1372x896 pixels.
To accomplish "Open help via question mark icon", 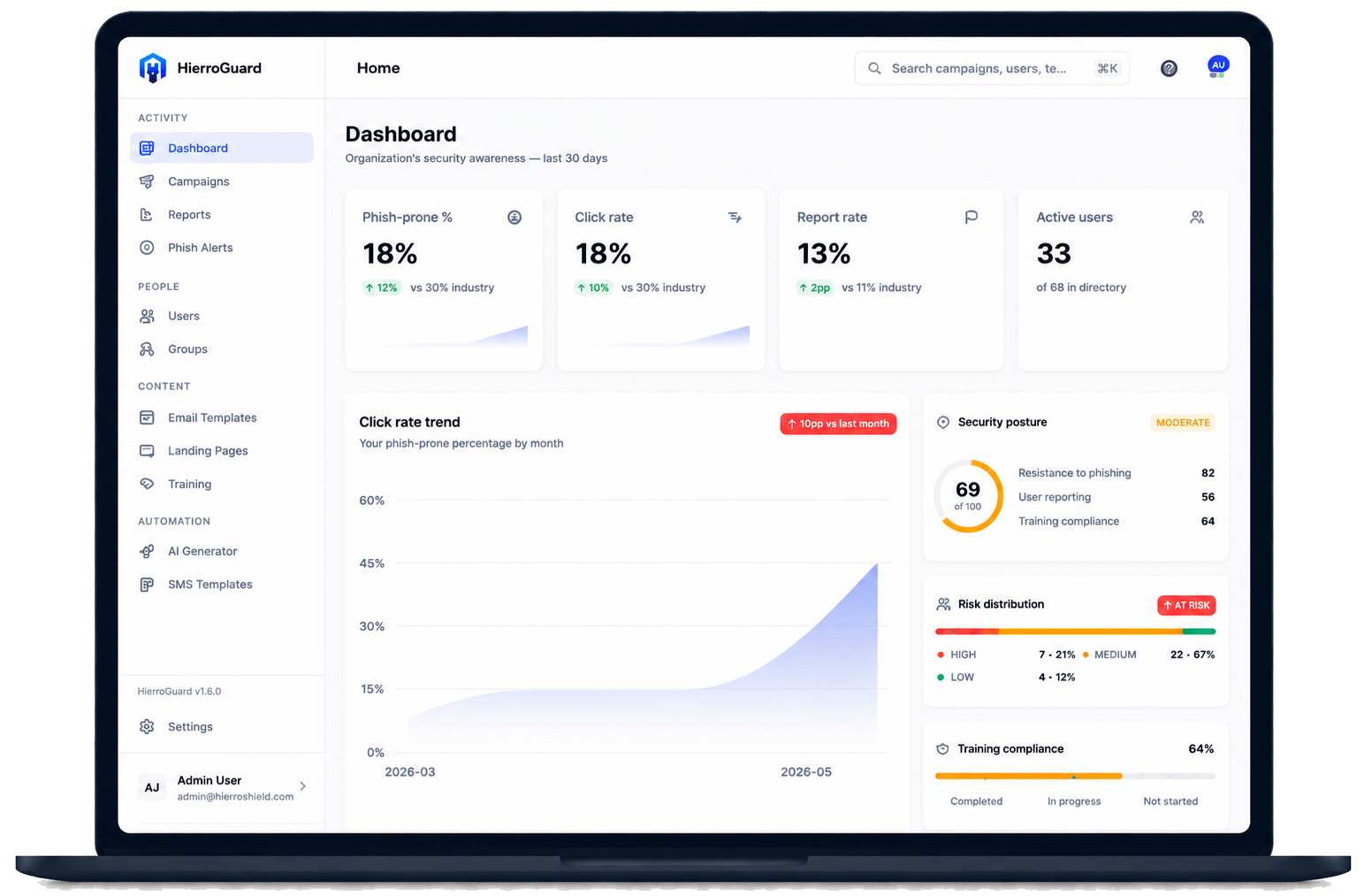I will [x=1169, y=68].
